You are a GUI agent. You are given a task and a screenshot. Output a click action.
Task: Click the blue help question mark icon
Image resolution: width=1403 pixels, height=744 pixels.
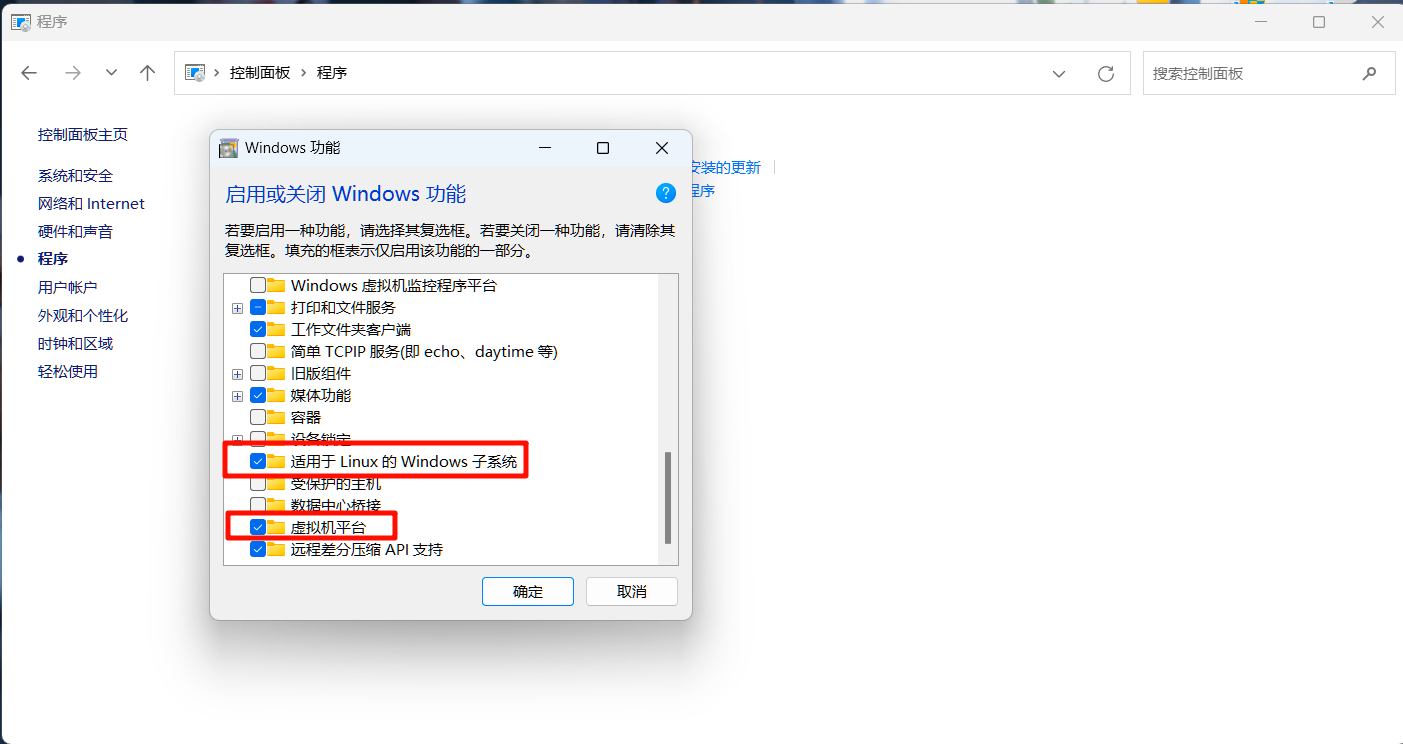point(666,193)
